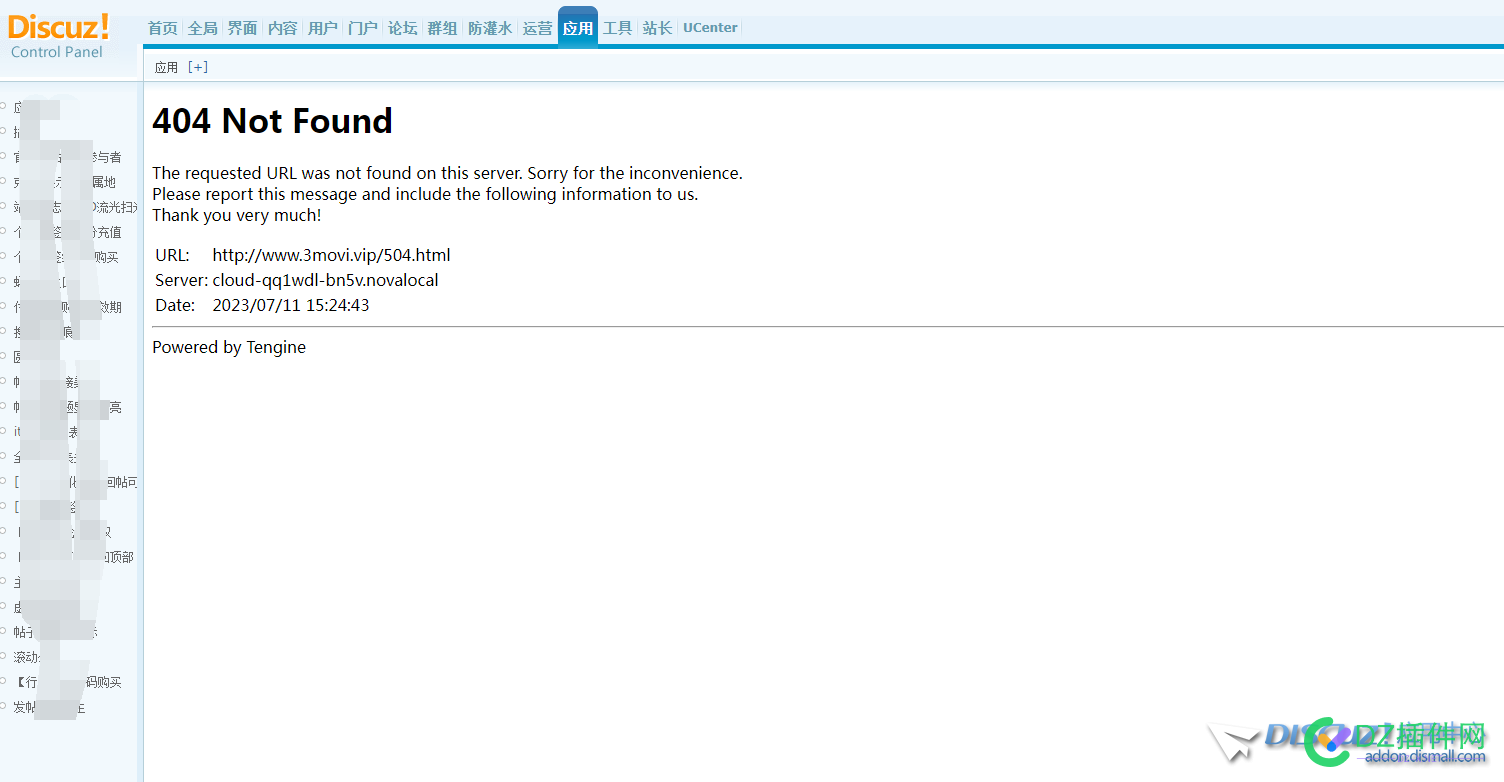Screen dimensions: 1504x782
Task: Go to the 运营 tab
Action: pyautogui.click(x=537, y=28)
